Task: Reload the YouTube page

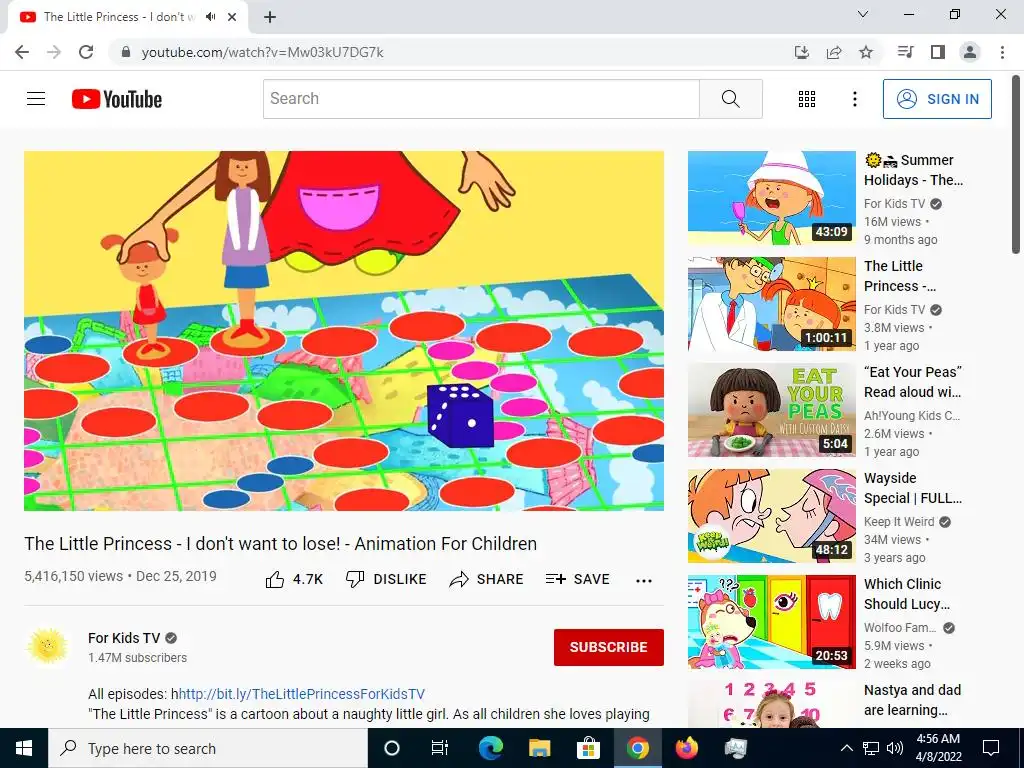Action: click(x=86, y=52)
